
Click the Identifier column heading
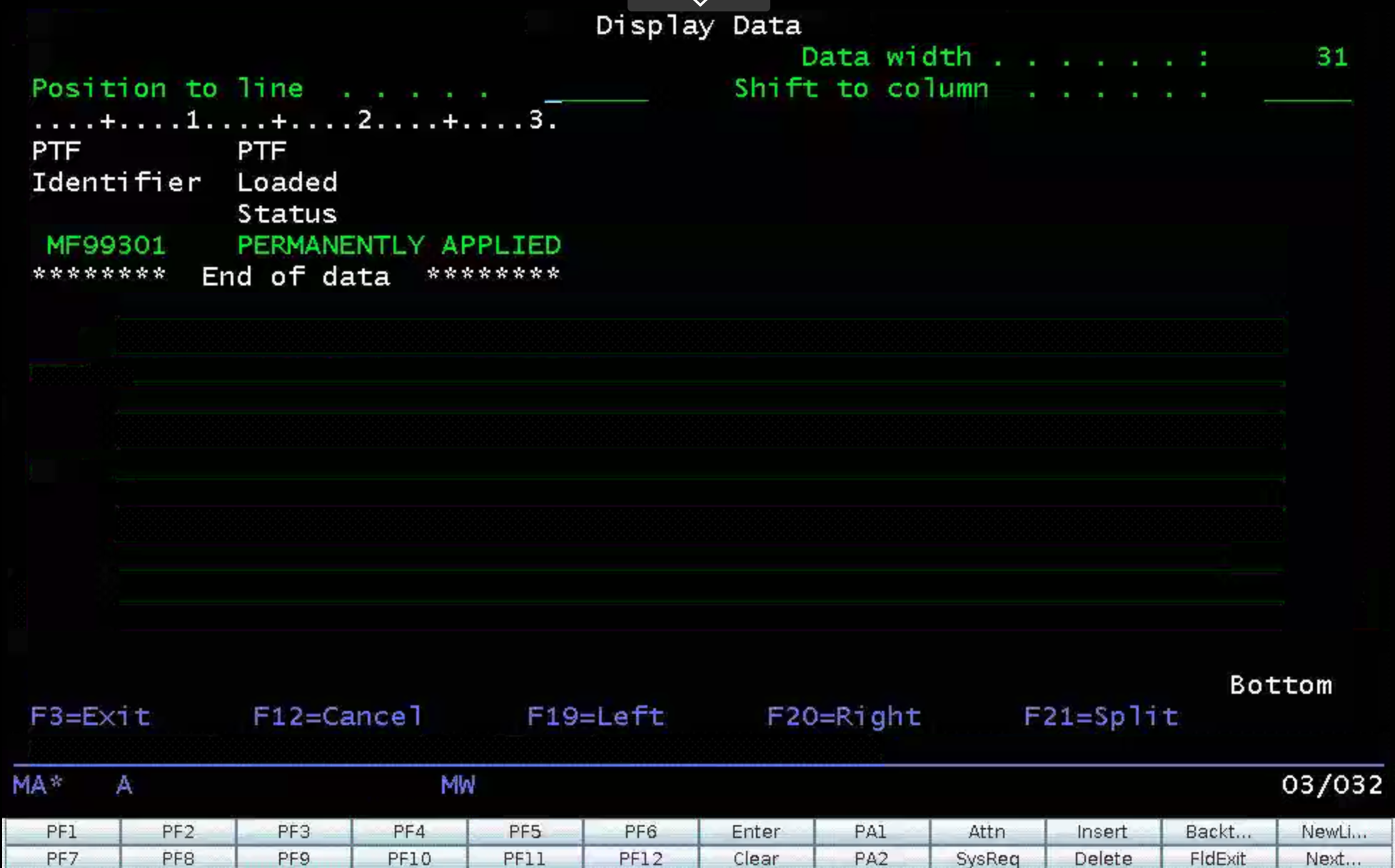coord(116,183)
